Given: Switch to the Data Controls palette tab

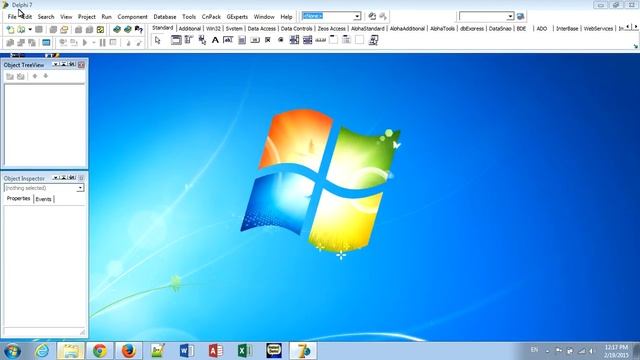Looking at the screenshot, I should coord(296,29).
